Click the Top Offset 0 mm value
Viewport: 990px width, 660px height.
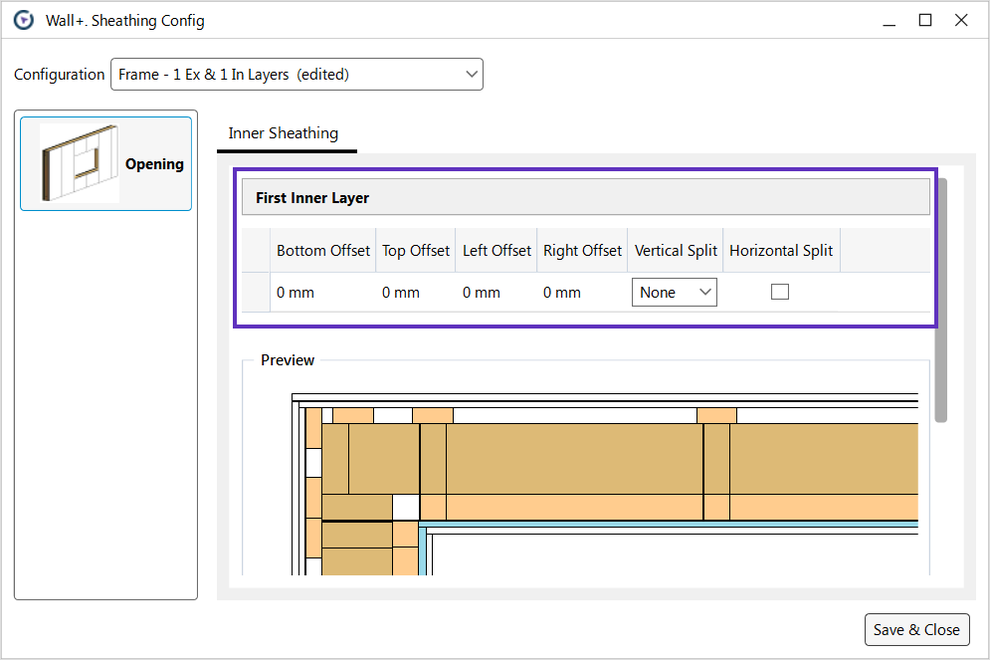click(x=401, y=293)
